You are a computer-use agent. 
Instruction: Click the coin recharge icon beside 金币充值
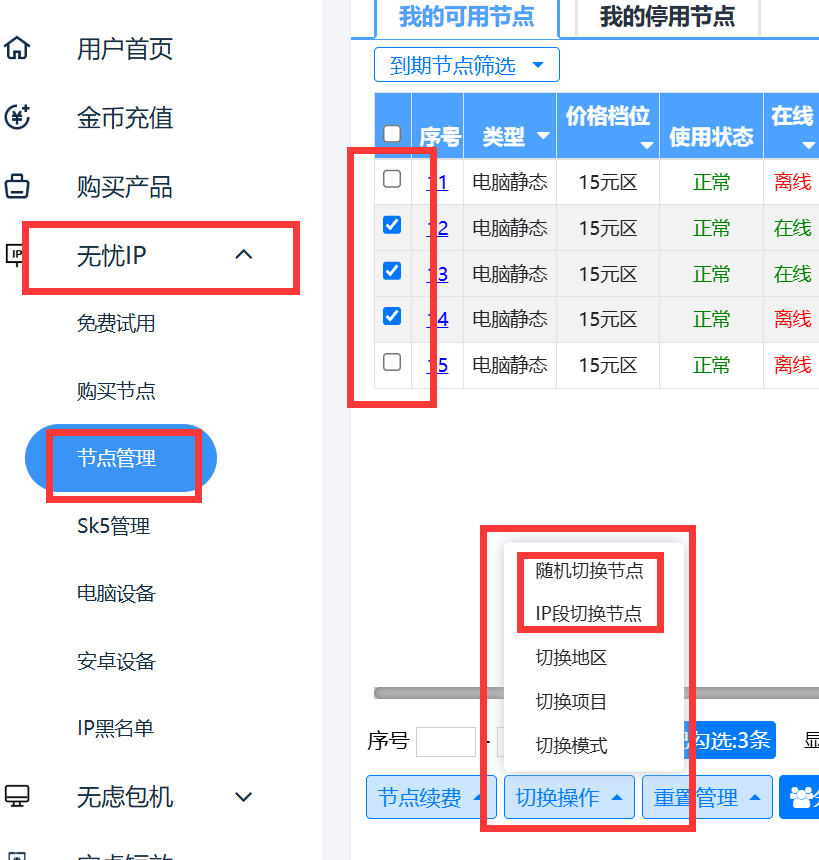click(x=18, y=117)
